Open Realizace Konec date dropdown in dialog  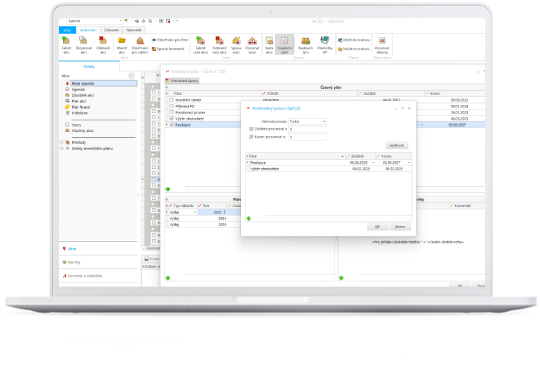click(409, 163)
